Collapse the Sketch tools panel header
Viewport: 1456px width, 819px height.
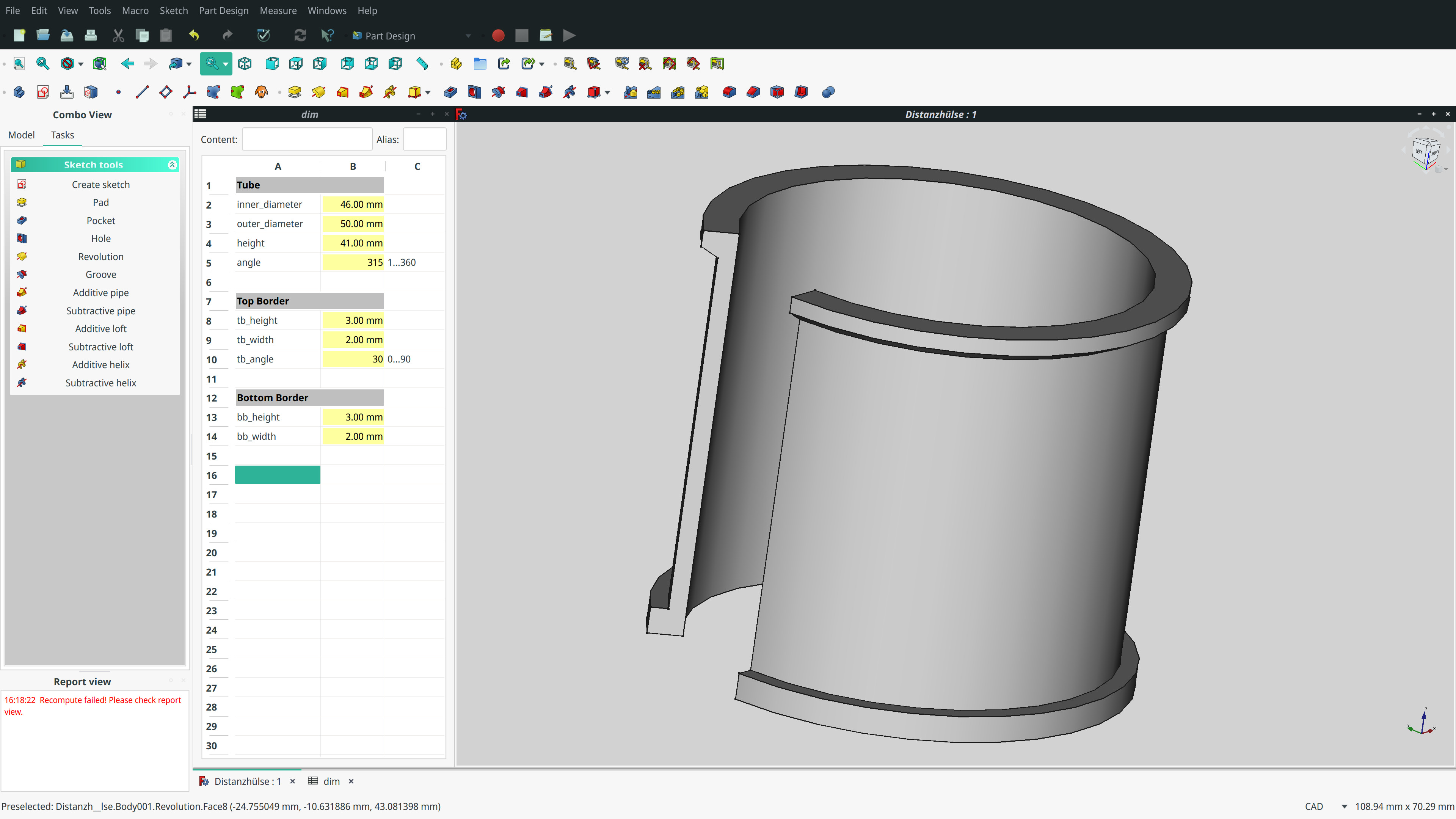[173, 165]
